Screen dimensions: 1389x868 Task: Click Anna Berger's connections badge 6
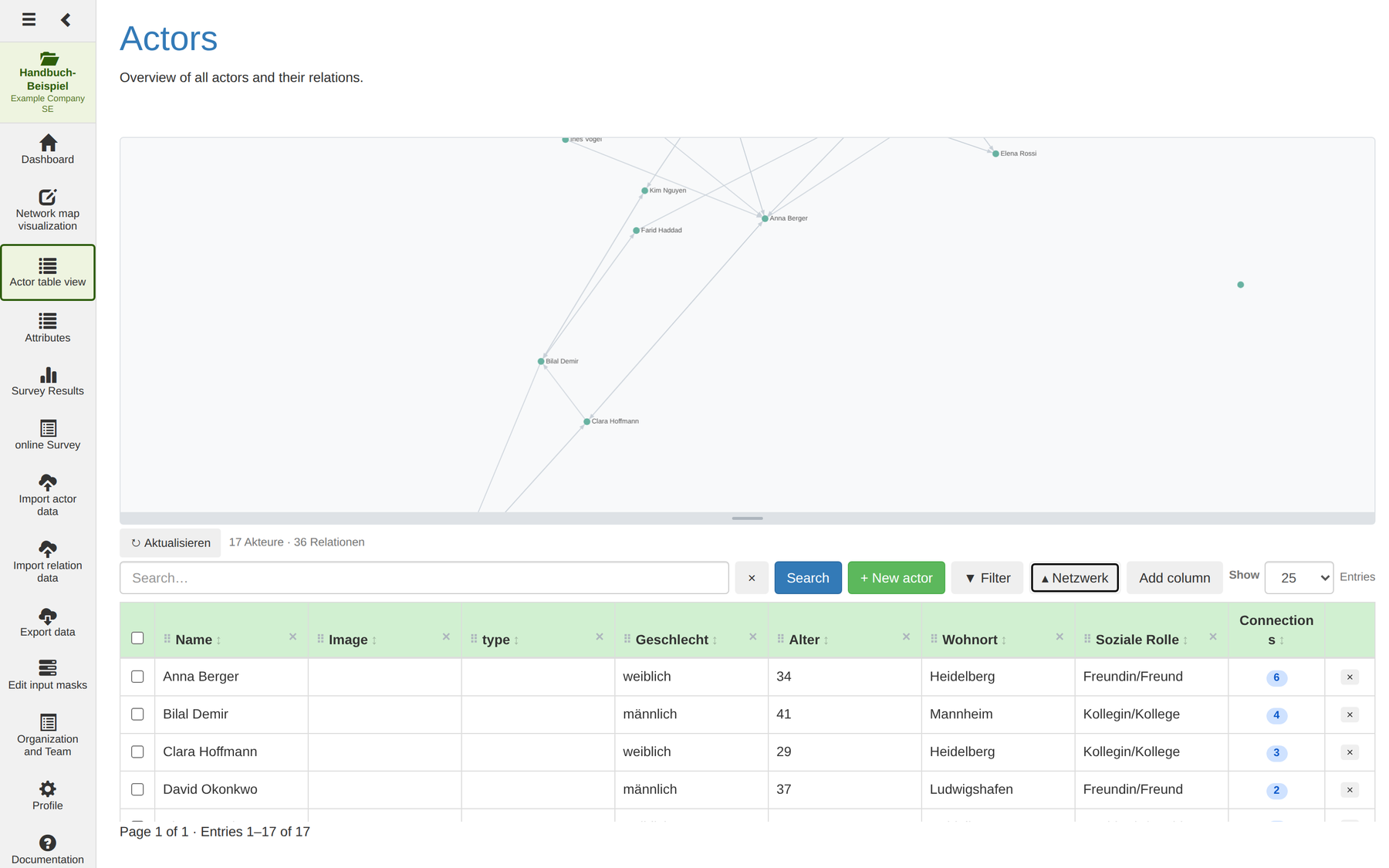1276,677
